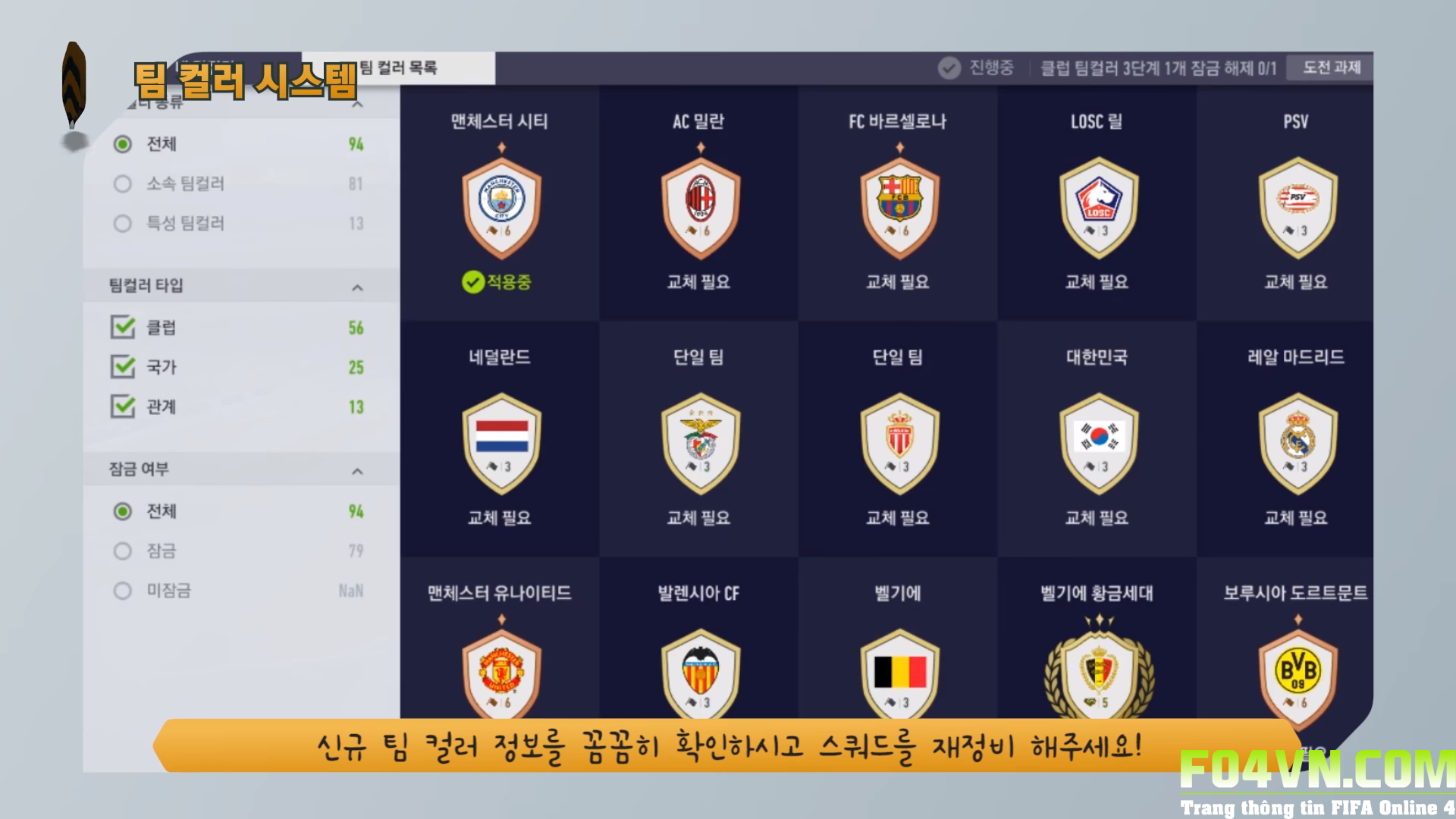This screenshot has width=1456, height=819.
Task: Uncheck the 클럽 team color type checkbox
Action: pyautogui.click(x=123, y=327)
